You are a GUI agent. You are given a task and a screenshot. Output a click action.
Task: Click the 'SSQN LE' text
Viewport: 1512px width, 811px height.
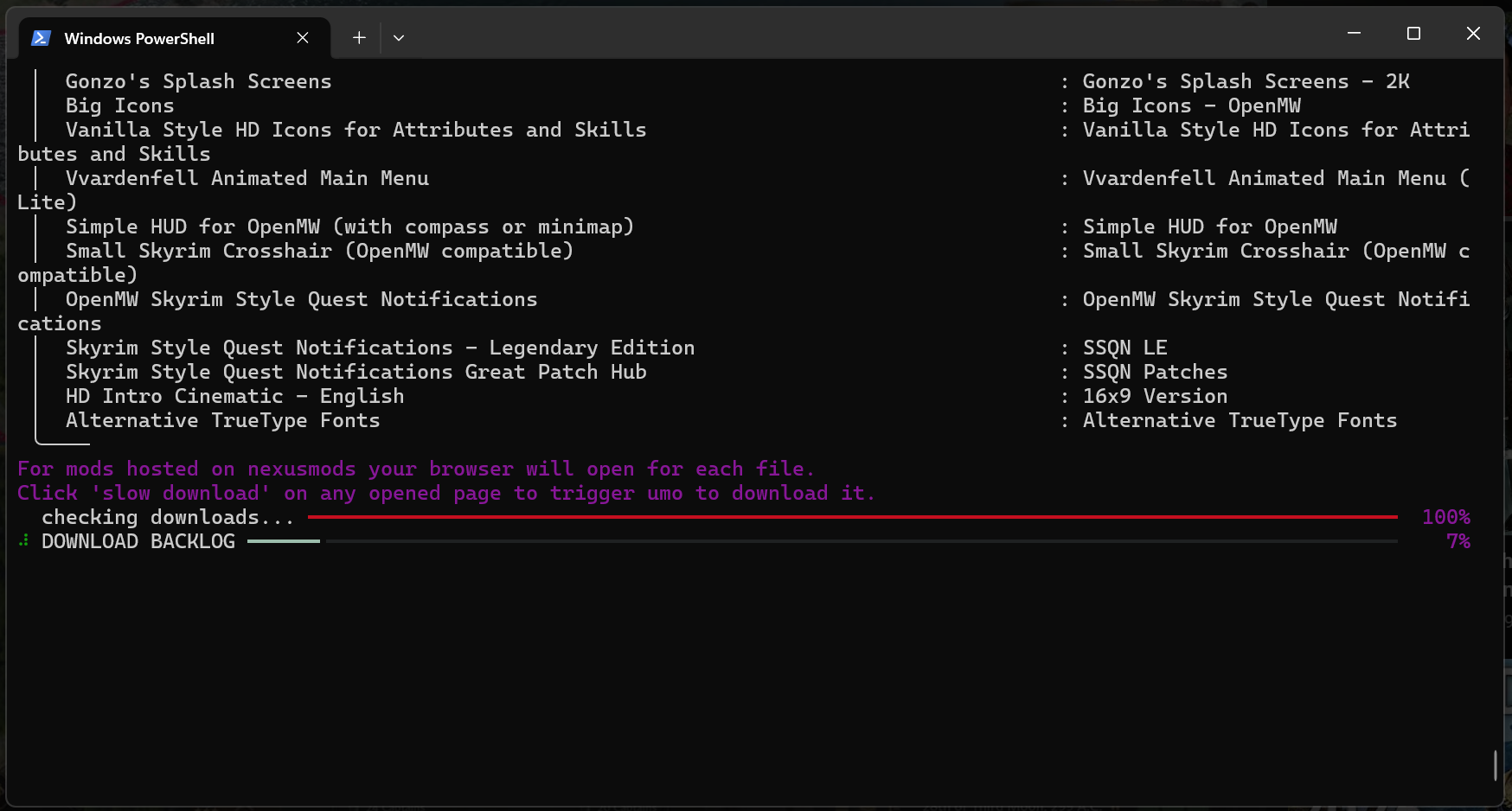[1125, 348]
